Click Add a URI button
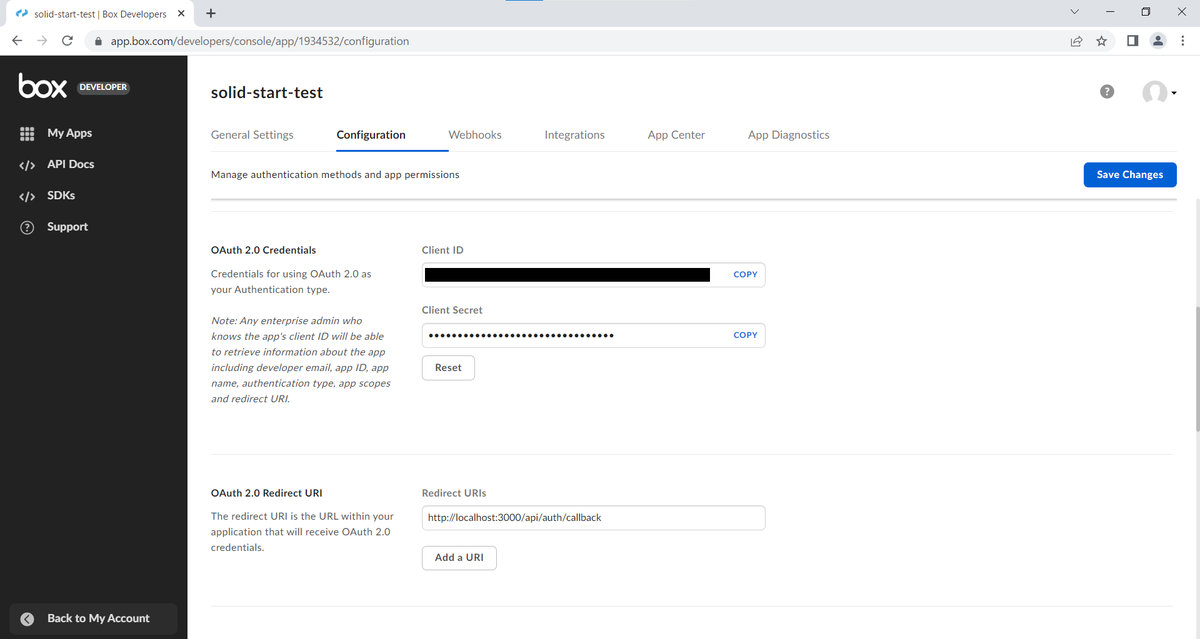The height and width of the screenshot is (639, 1200). pyautogui.click(x=459, y=557)
